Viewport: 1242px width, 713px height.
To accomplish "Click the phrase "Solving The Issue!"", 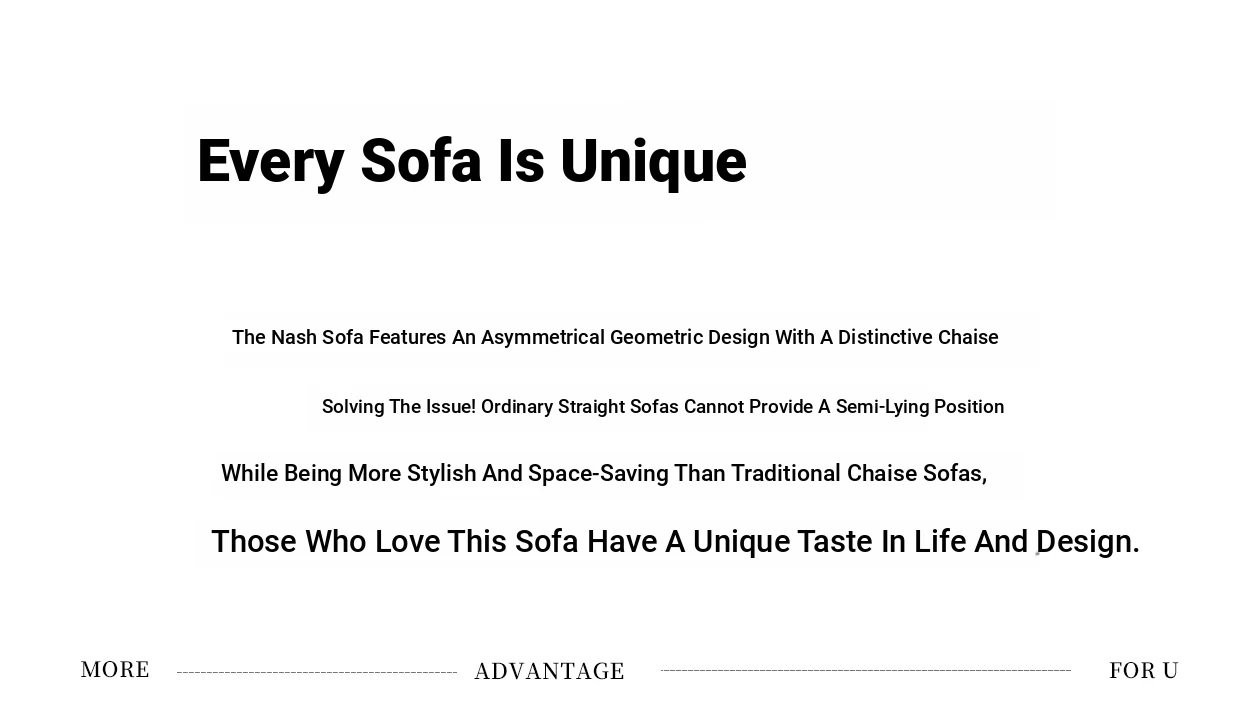I will pos(398,407).
